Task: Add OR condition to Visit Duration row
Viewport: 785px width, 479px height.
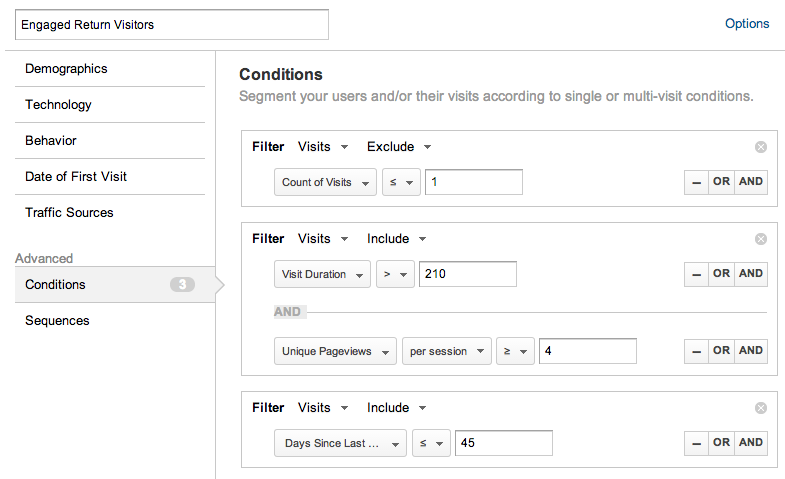Action: point(721,274)
